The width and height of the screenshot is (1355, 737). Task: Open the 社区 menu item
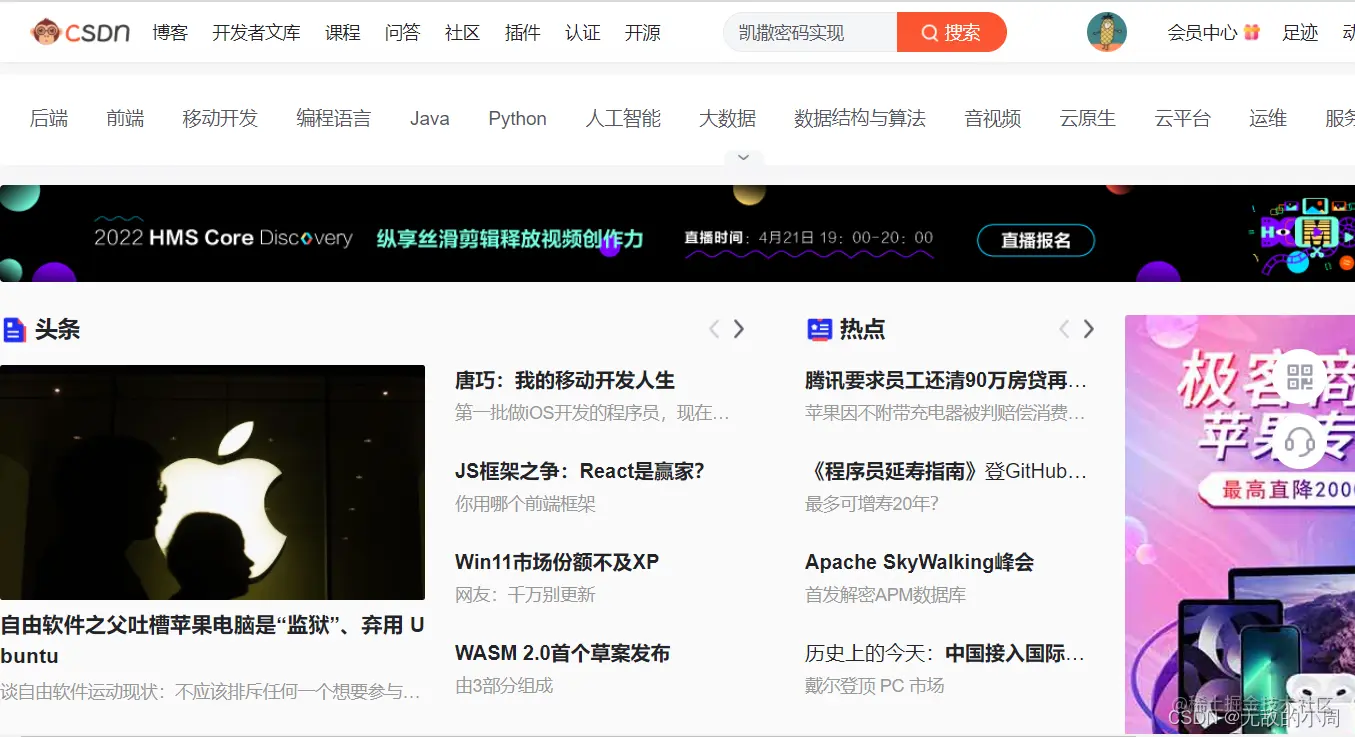click(x=462, y=33)
